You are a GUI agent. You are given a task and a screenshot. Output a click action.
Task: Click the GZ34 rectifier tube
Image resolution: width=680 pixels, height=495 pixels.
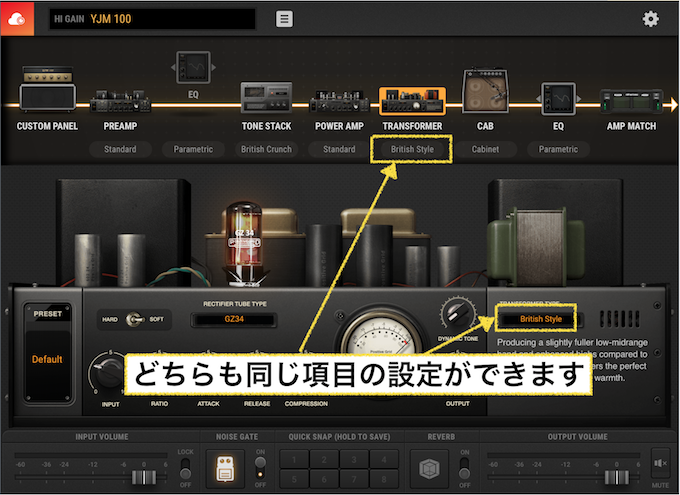(244, 244)
